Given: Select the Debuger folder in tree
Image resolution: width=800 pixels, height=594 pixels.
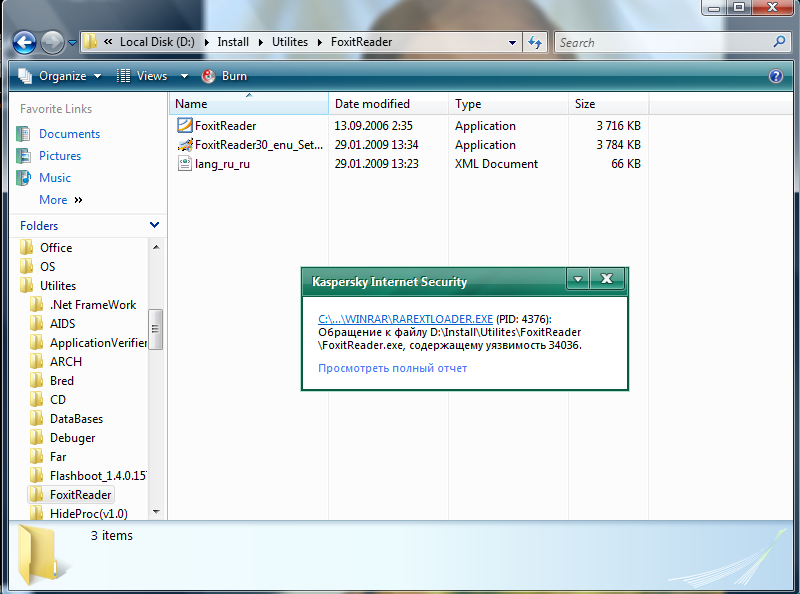Looking at the screenshot, I should [72, 438].
